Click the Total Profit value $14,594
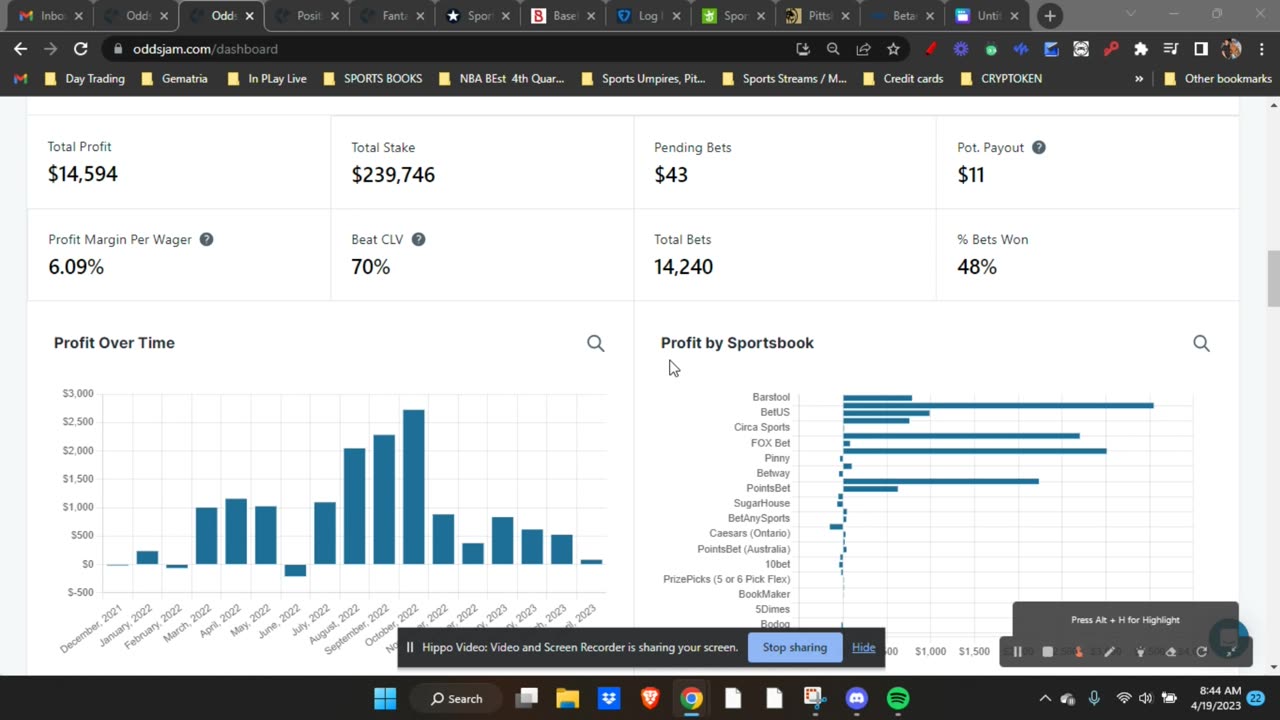 point(83,174)
